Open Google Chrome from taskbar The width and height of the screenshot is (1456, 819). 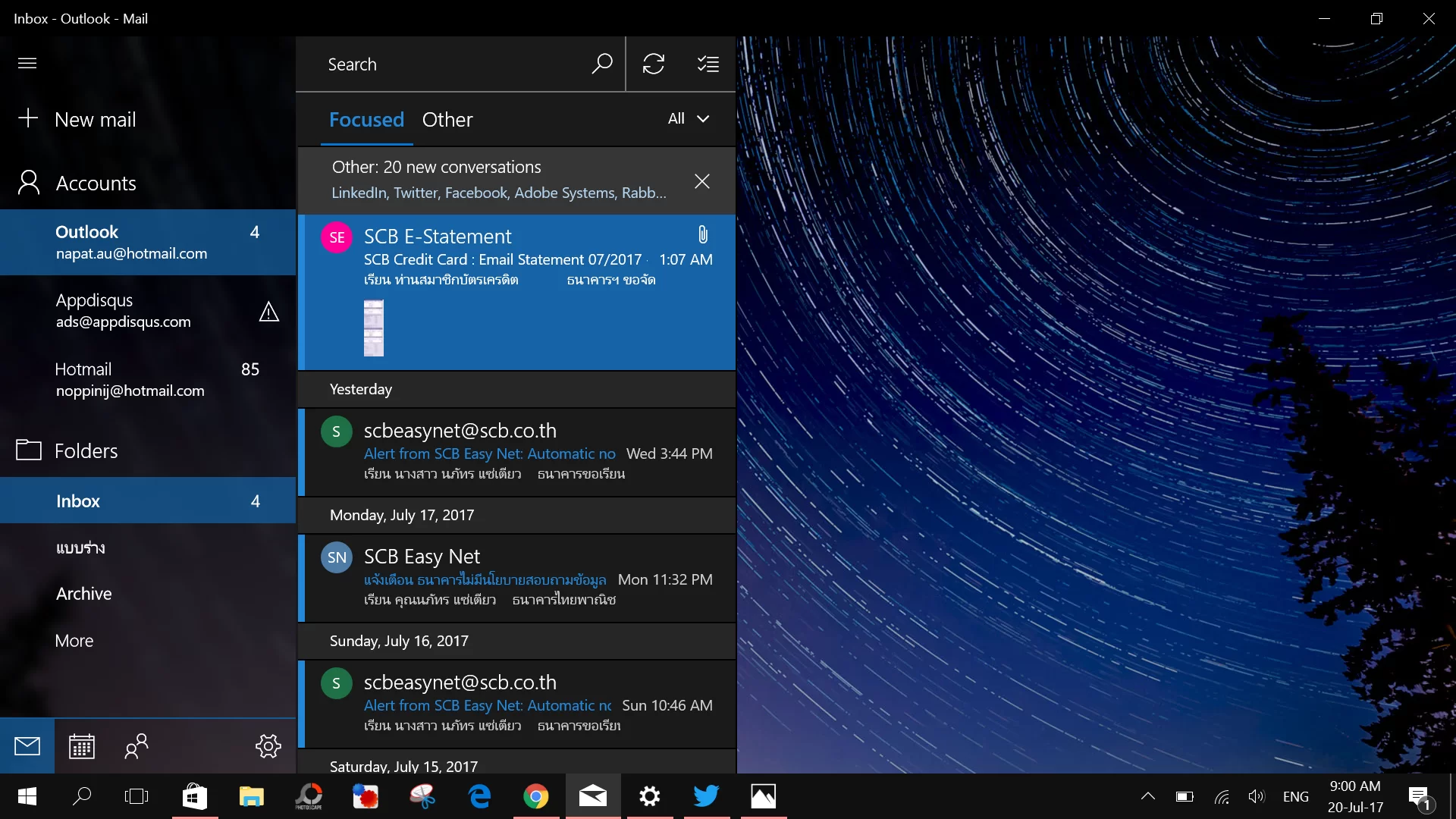coord(536,796)
